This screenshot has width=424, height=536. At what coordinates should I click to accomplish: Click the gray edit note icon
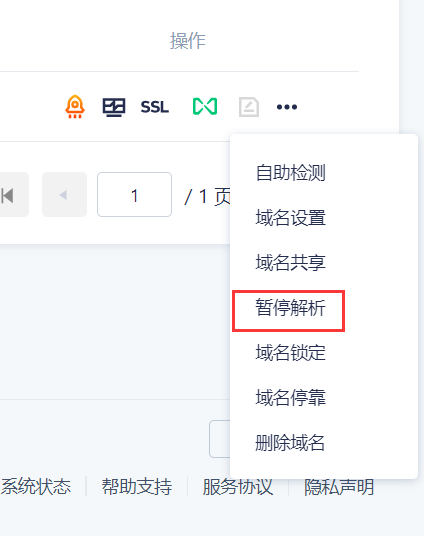249,107
